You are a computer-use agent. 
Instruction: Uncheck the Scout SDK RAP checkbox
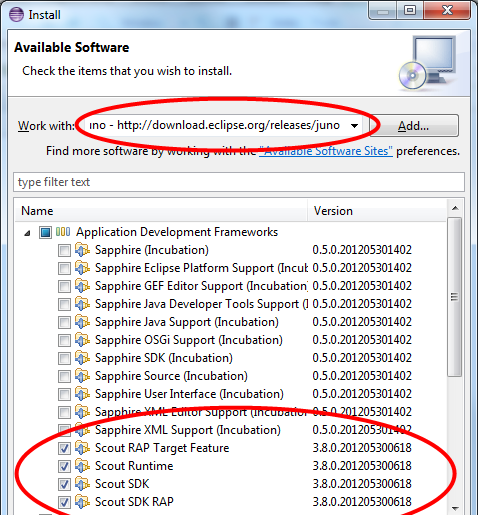point(64,502)
